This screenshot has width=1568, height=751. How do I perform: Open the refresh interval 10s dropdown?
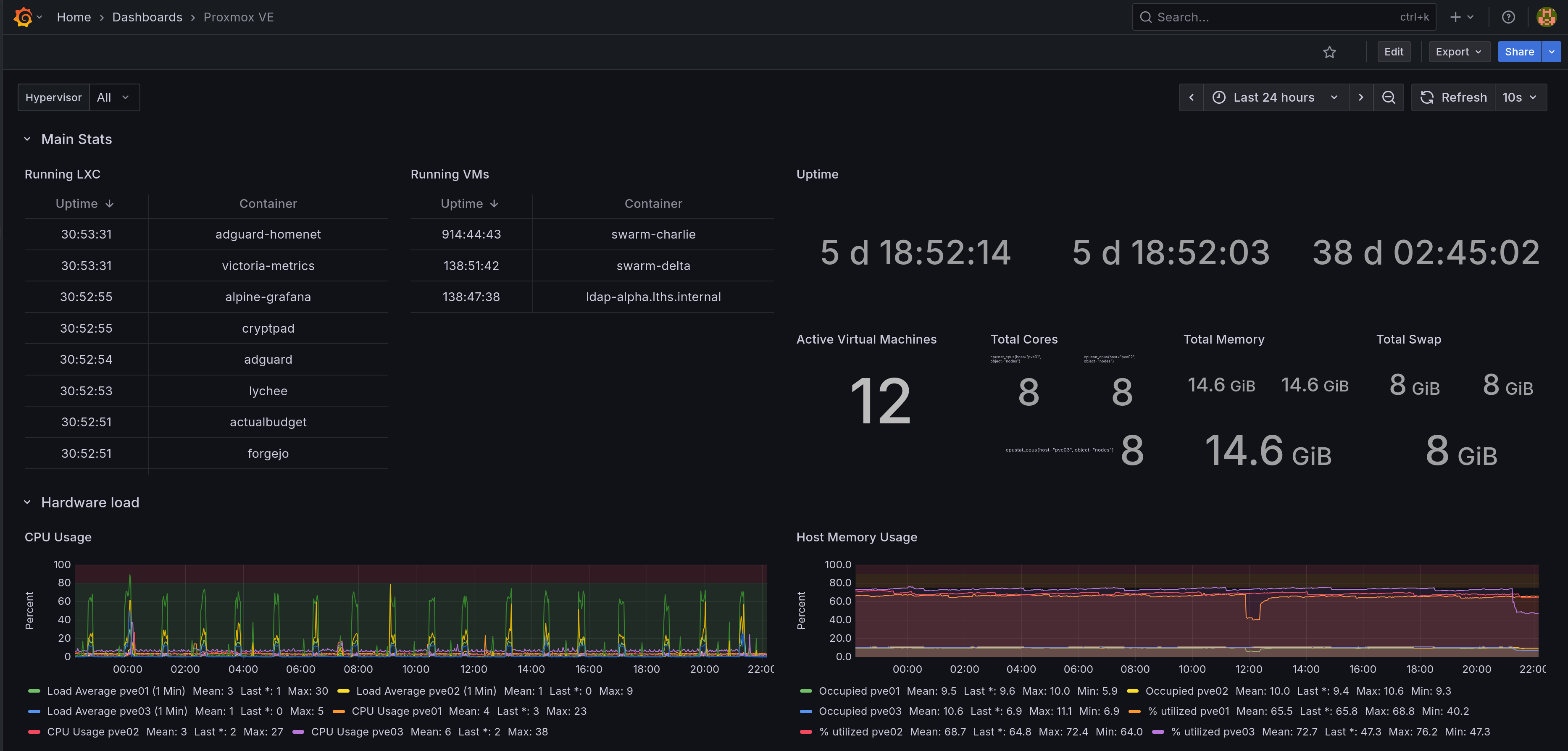point(1519,97)
